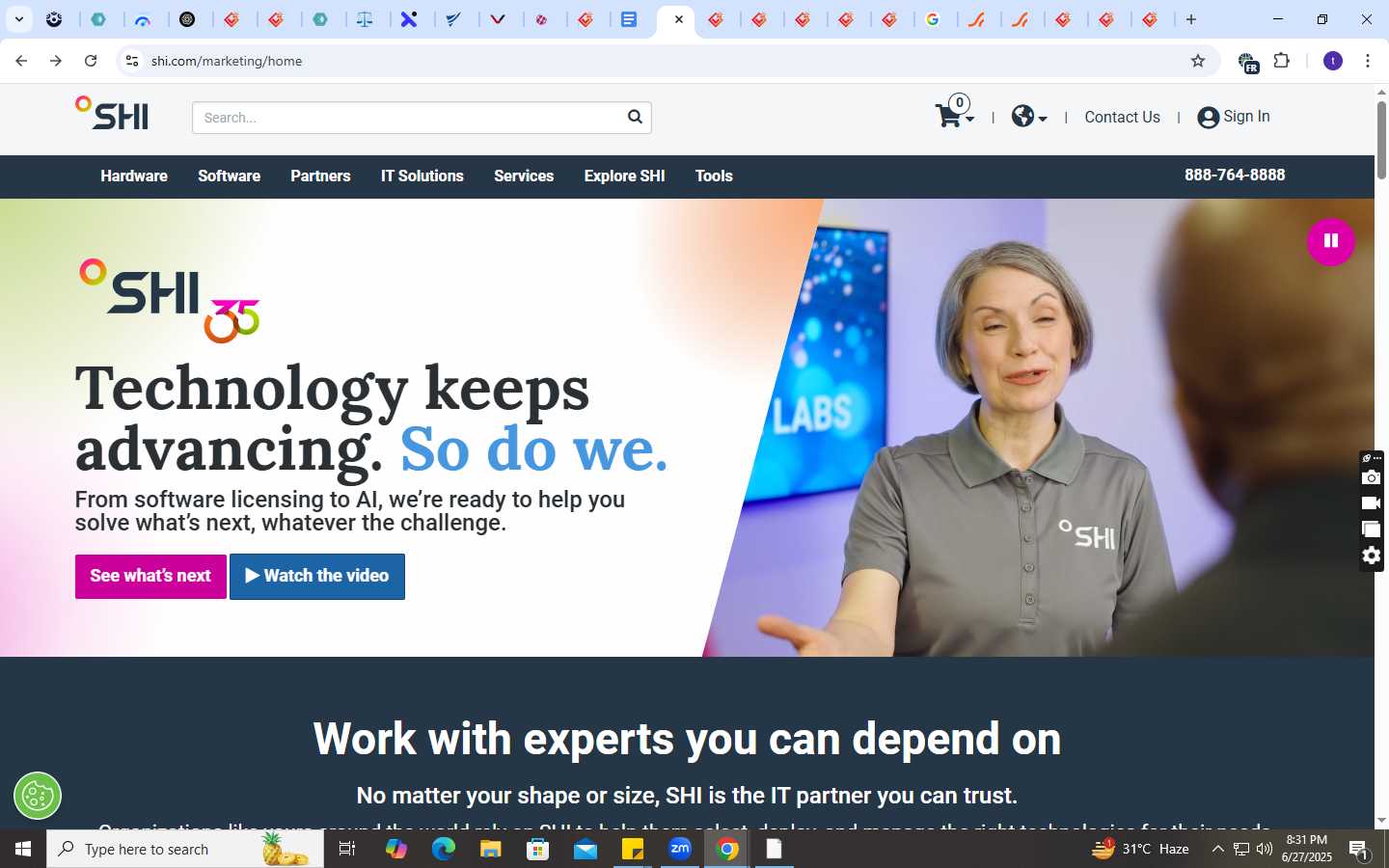View site information icon in address bar

click(132, 61)
